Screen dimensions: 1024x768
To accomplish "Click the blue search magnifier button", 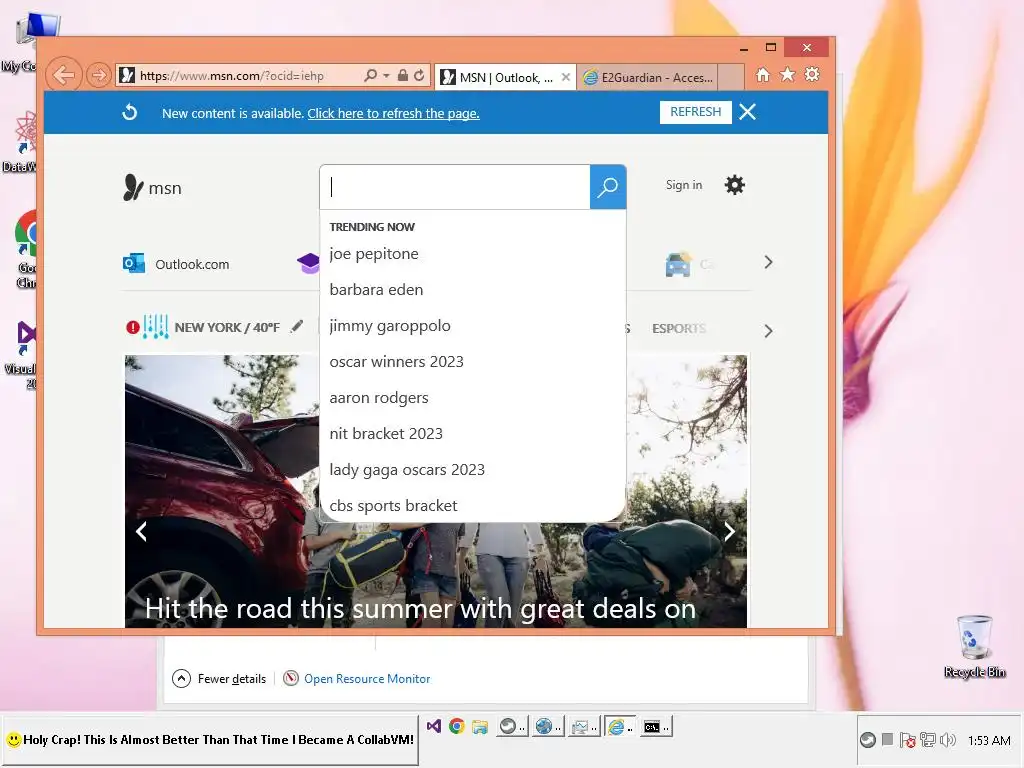I will click(x=608, y=187).
